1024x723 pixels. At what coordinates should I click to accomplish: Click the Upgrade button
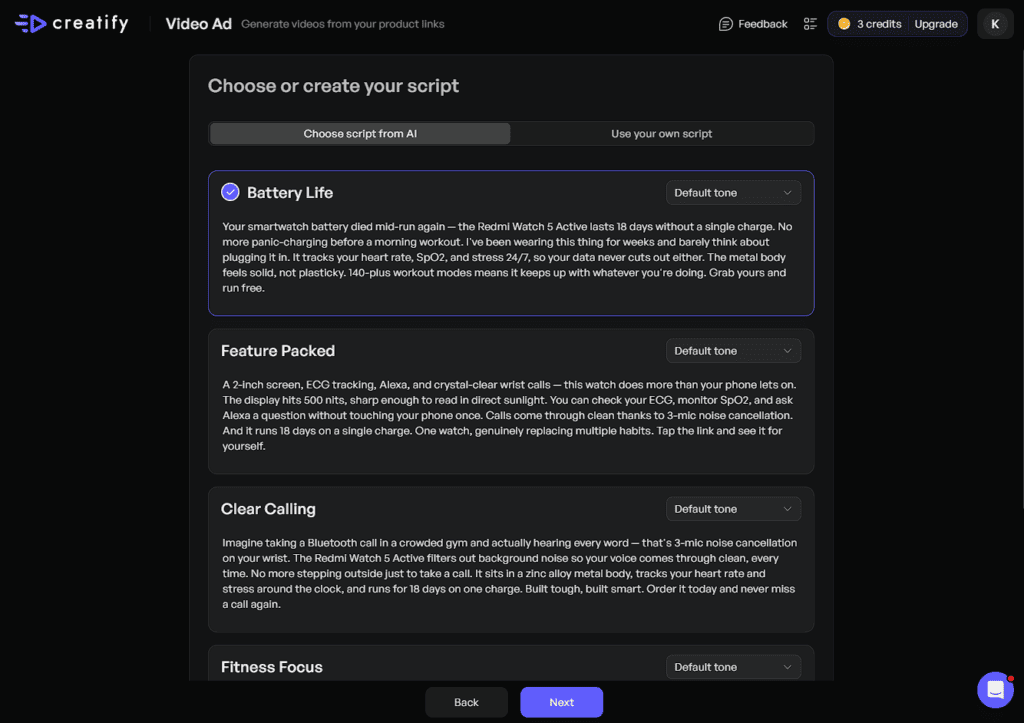[x=935, y=24]
